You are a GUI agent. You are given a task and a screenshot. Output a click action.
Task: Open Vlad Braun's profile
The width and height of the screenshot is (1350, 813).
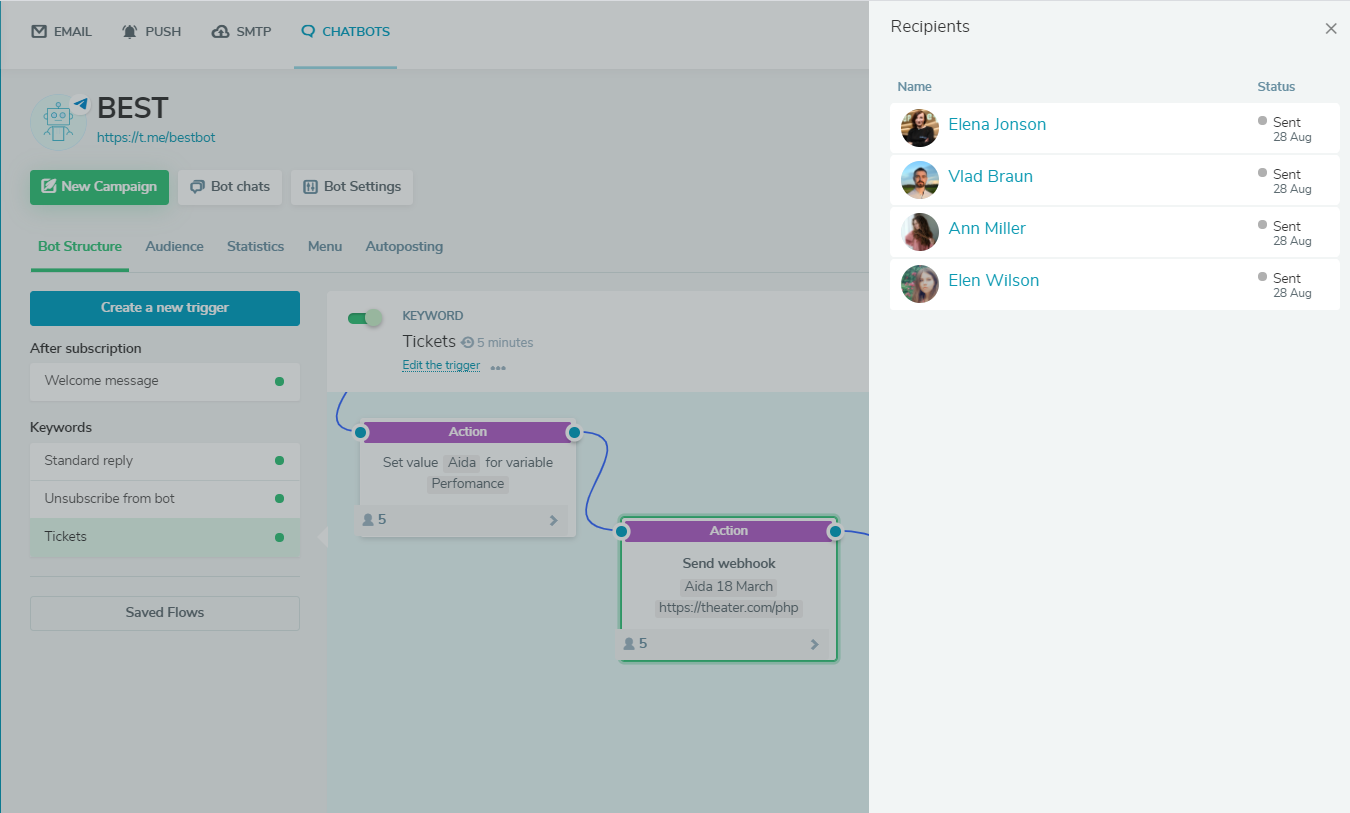[x=990, y=177]
